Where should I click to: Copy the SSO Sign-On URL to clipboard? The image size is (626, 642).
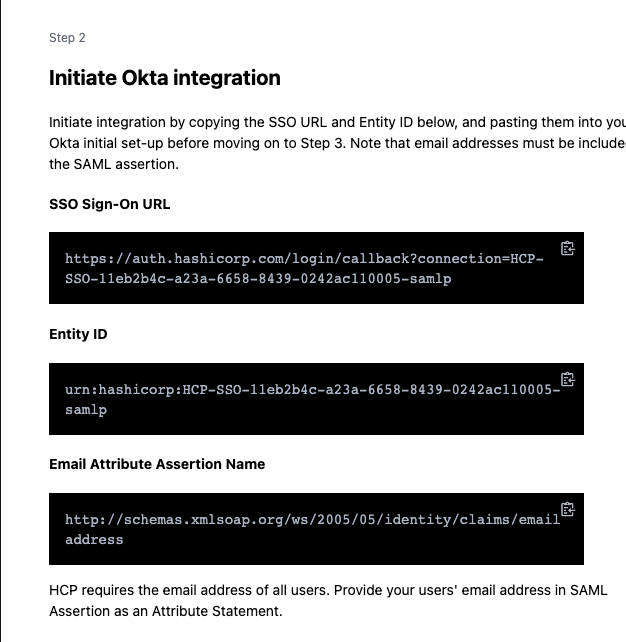567,248
